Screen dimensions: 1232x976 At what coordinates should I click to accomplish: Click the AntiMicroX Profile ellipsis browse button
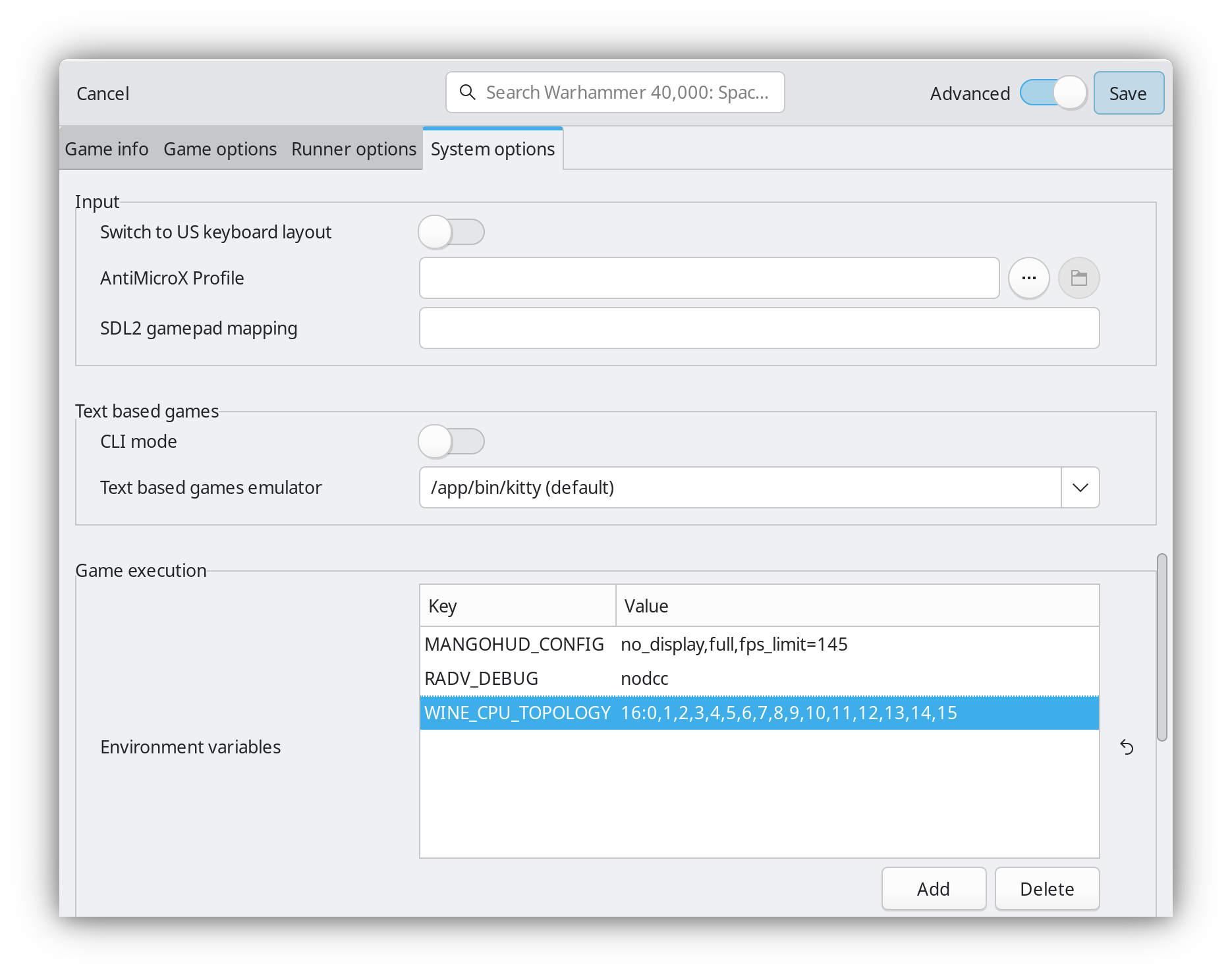(x=1028, y=278)
